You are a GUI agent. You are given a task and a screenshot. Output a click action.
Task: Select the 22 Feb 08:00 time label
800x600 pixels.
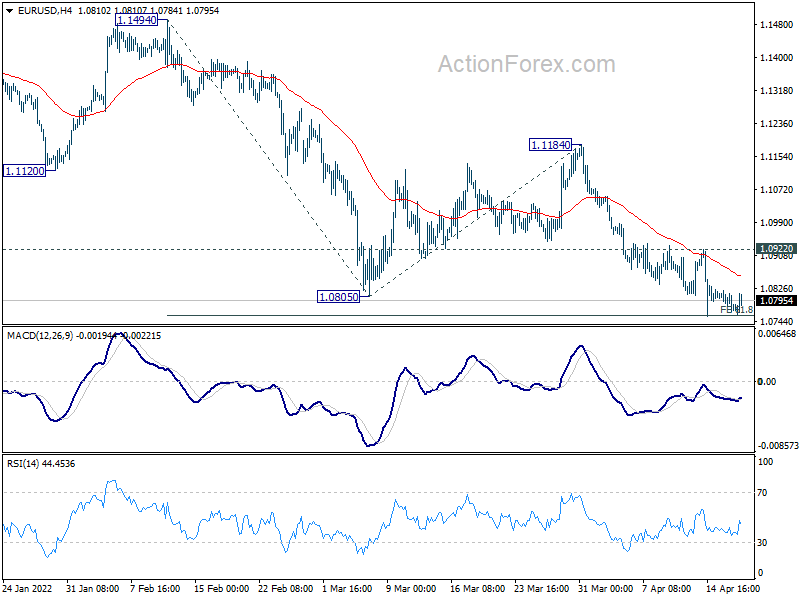coord(286,589)
